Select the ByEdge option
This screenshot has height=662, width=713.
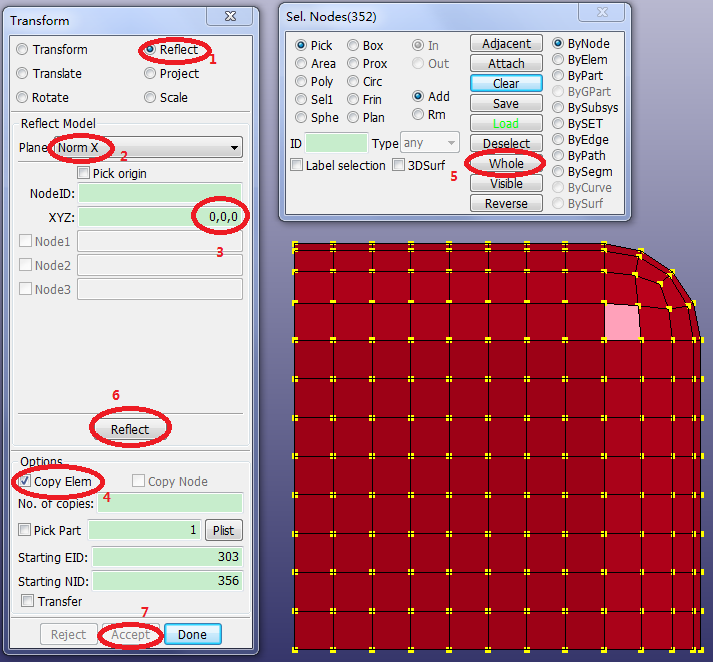click(558, 139)
